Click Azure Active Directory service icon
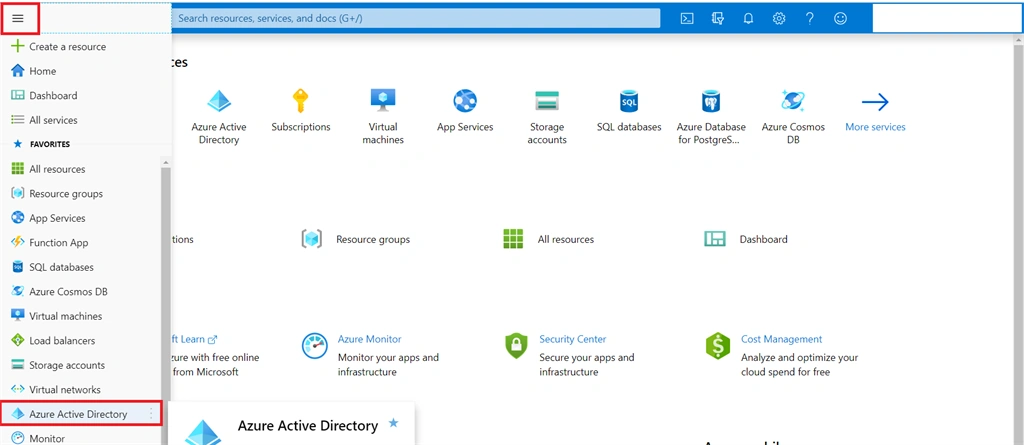The image size is (1024, 445). (219, 101)
